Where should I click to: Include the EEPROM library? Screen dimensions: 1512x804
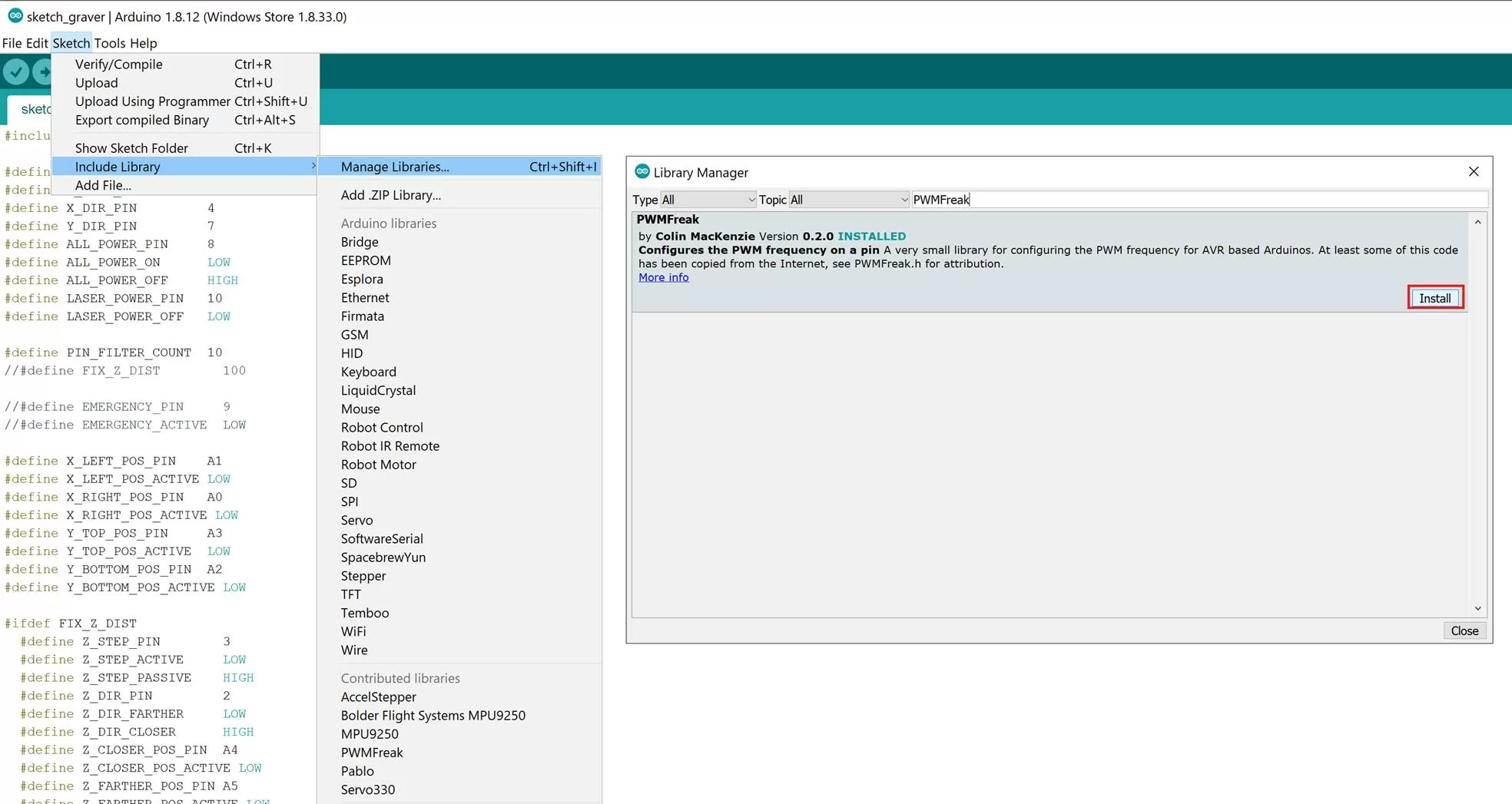[459, 260]
